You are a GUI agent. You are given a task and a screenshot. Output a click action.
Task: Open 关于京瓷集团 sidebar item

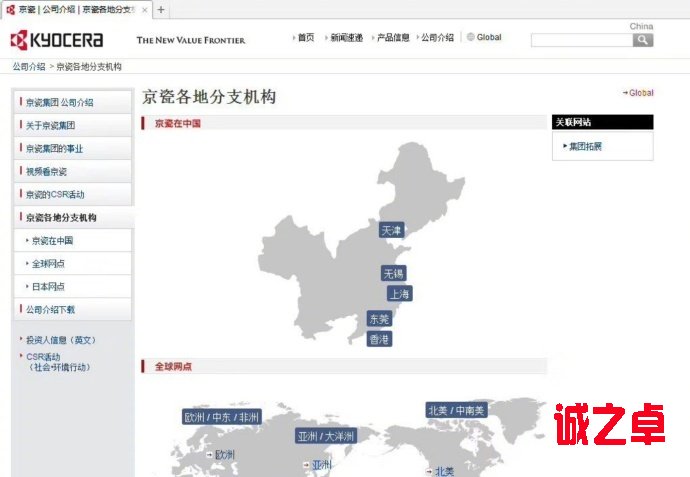point(73,125)
